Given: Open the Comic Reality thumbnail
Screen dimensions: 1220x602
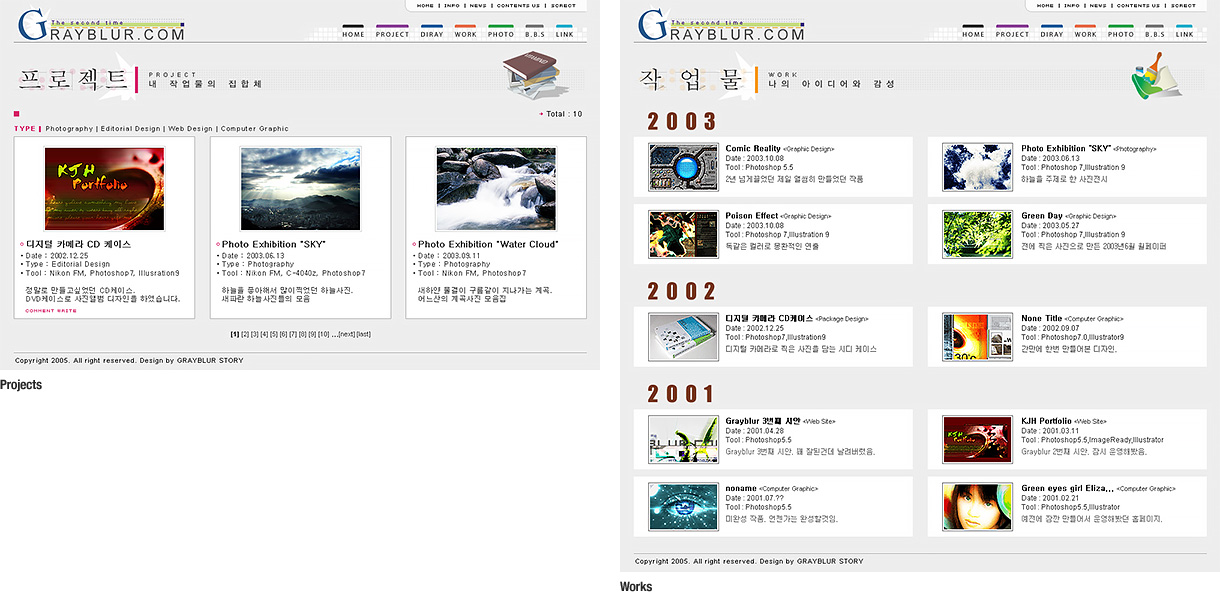Looking at the screenshot, I should coord(683,166).
